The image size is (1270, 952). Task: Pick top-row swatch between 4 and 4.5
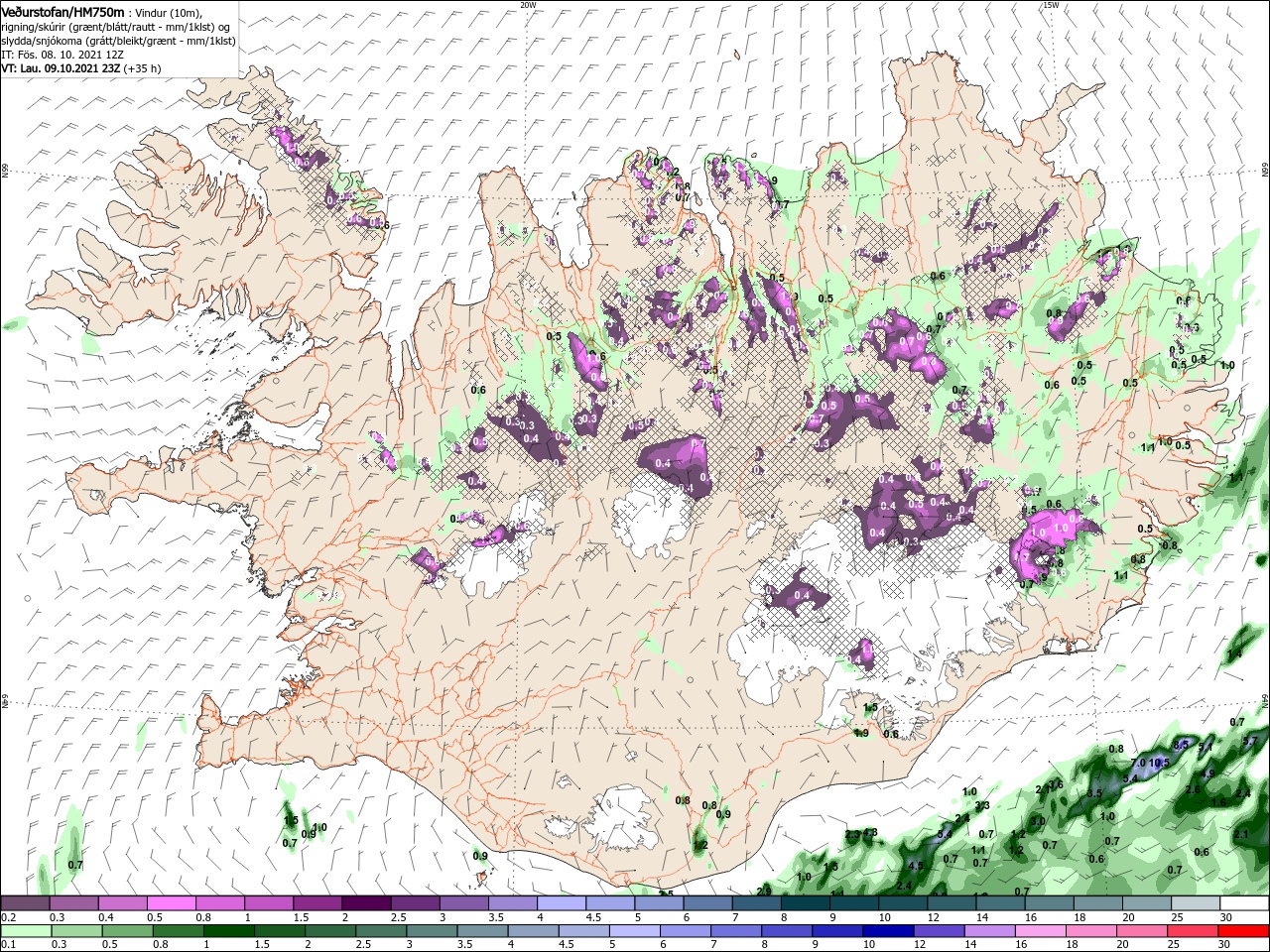point(561,903)
